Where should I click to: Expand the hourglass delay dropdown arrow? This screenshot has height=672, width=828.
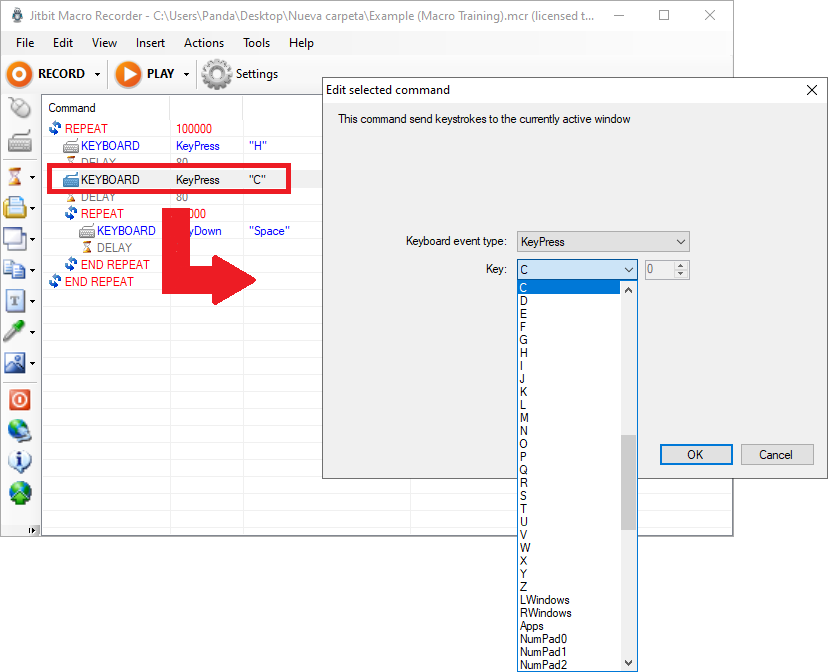(x=33, y=177)
